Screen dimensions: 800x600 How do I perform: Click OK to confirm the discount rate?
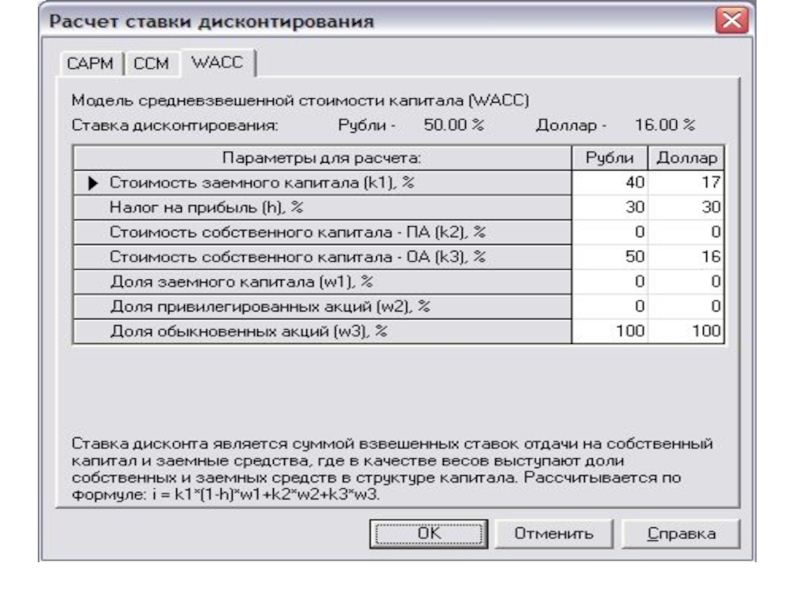[429, 534]
